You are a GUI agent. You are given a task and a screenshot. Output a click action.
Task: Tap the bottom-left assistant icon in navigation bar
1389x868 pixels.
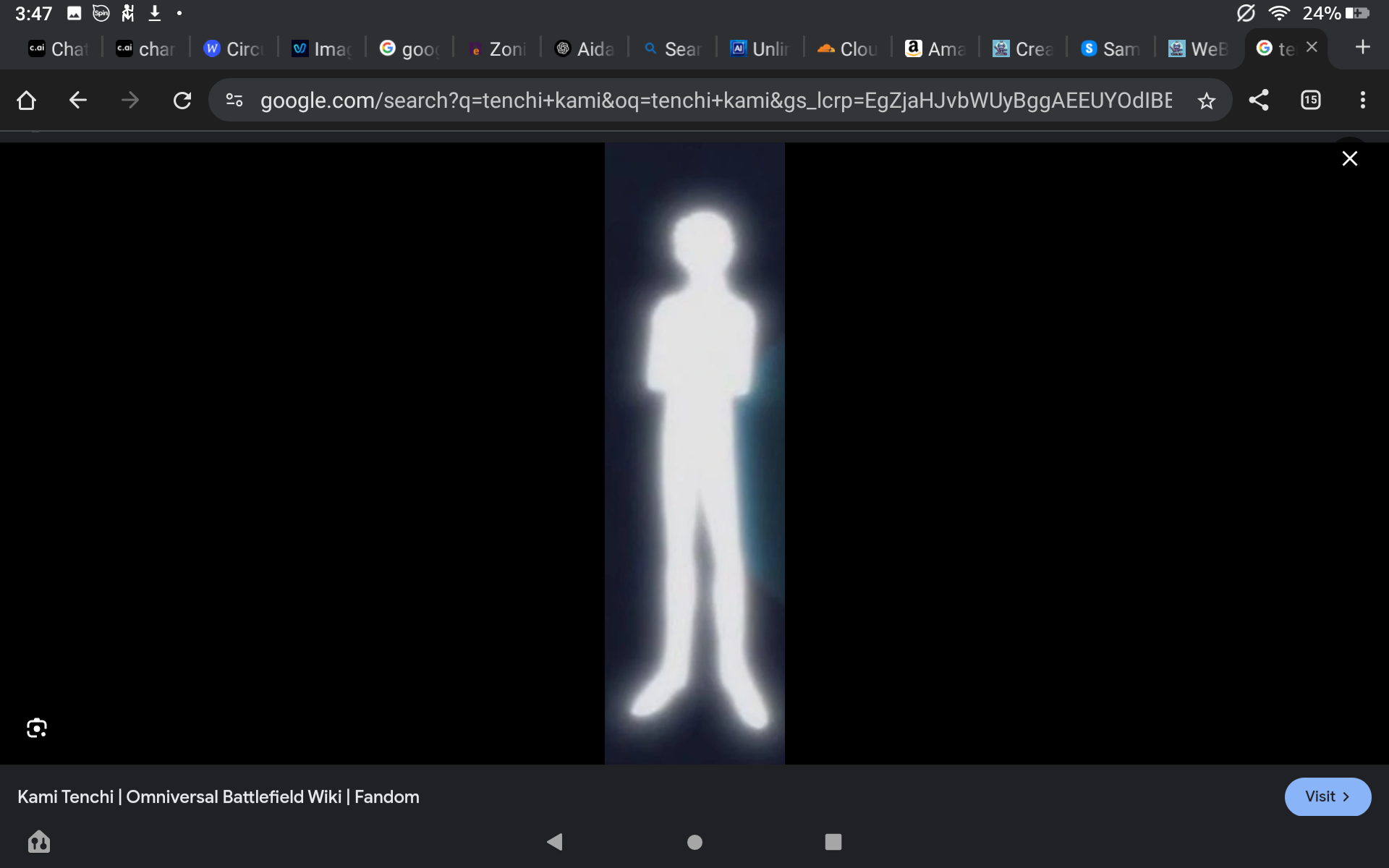tap(39, 841)
